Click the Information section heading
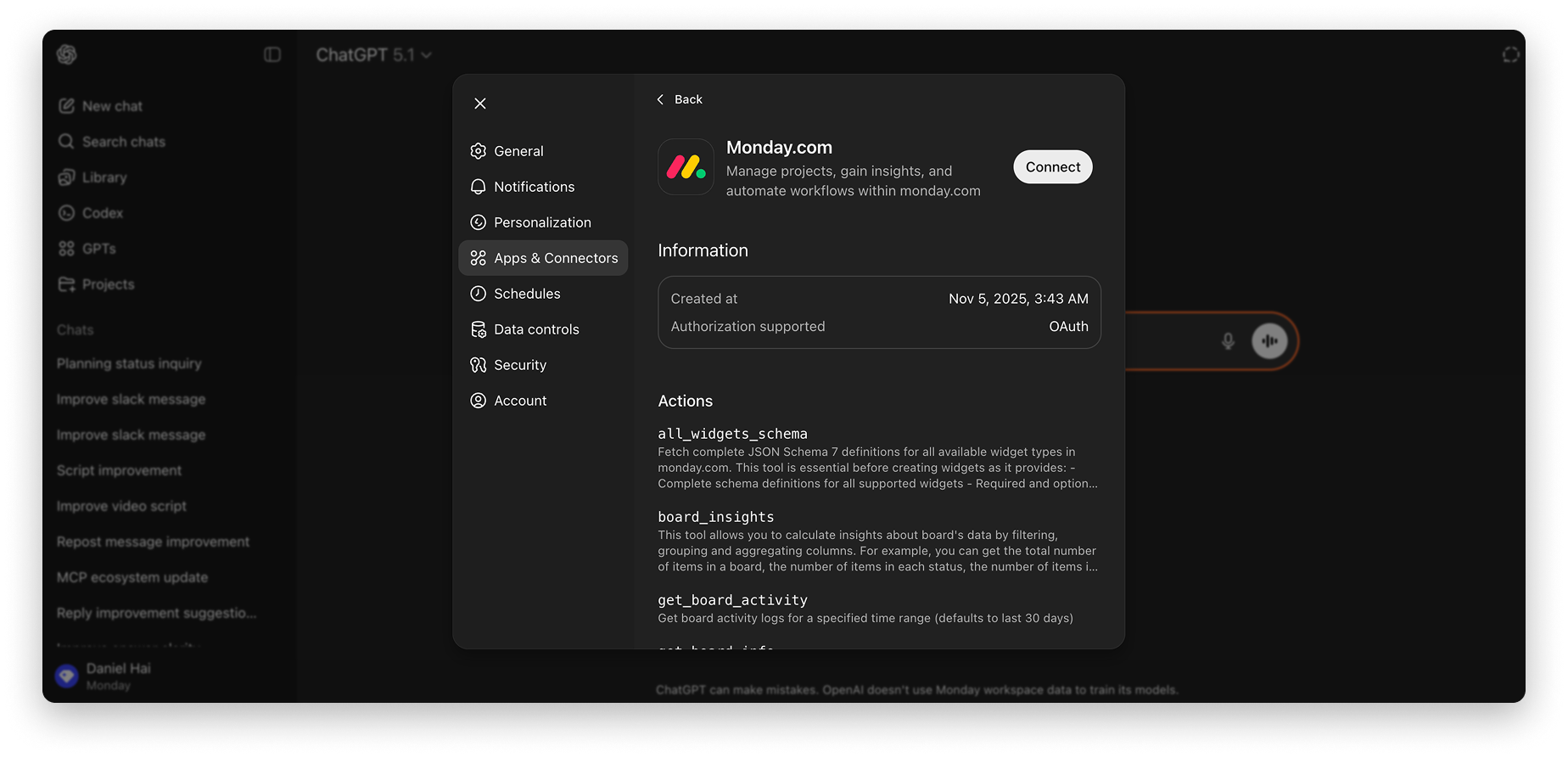Image resolution: width=1568 pixels, height=758 pixels. [x=703, y=250]
